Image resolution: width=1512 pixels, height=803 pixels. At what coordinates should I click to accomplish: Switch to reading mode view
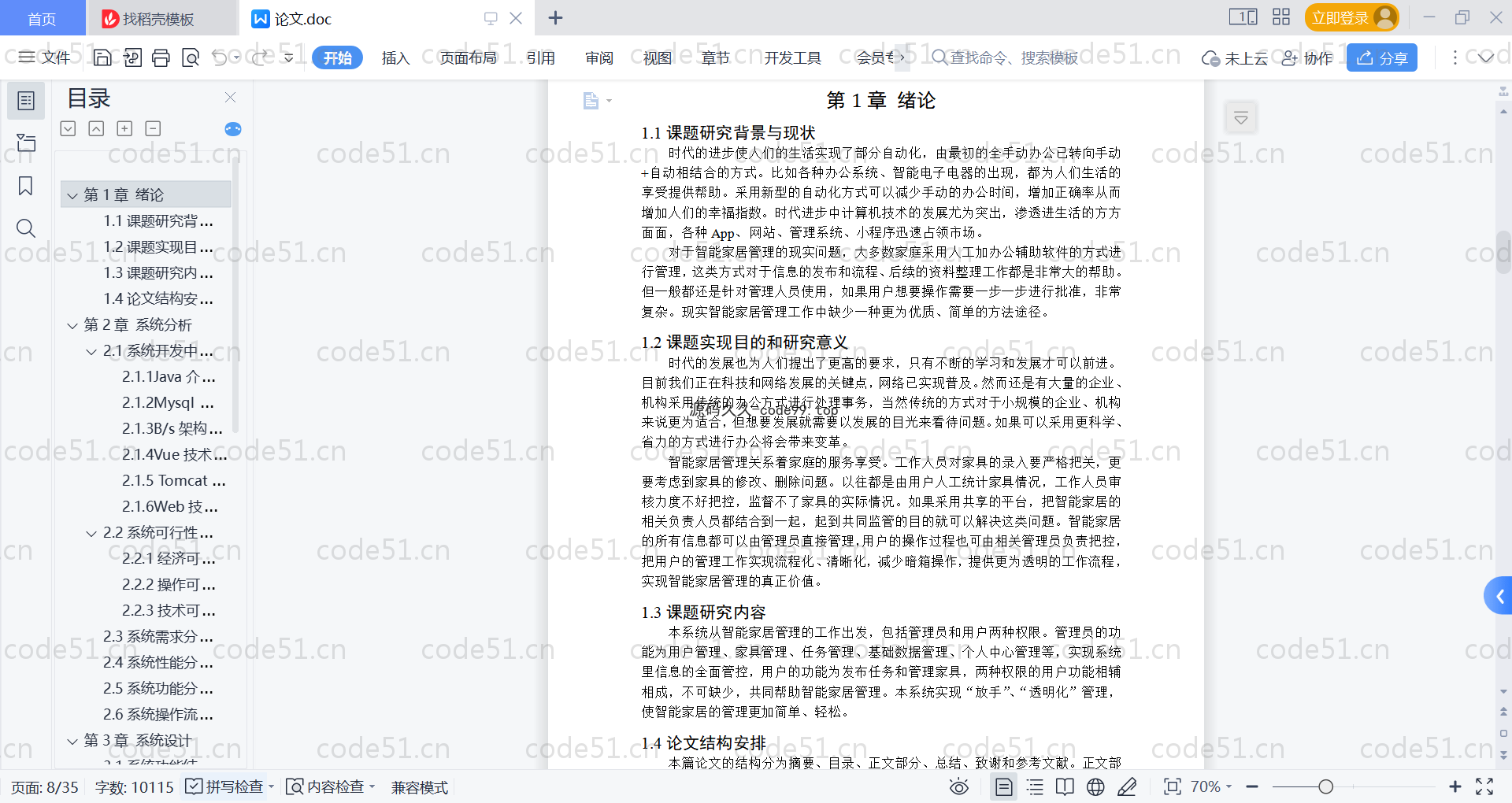[x=1065, y=786]
